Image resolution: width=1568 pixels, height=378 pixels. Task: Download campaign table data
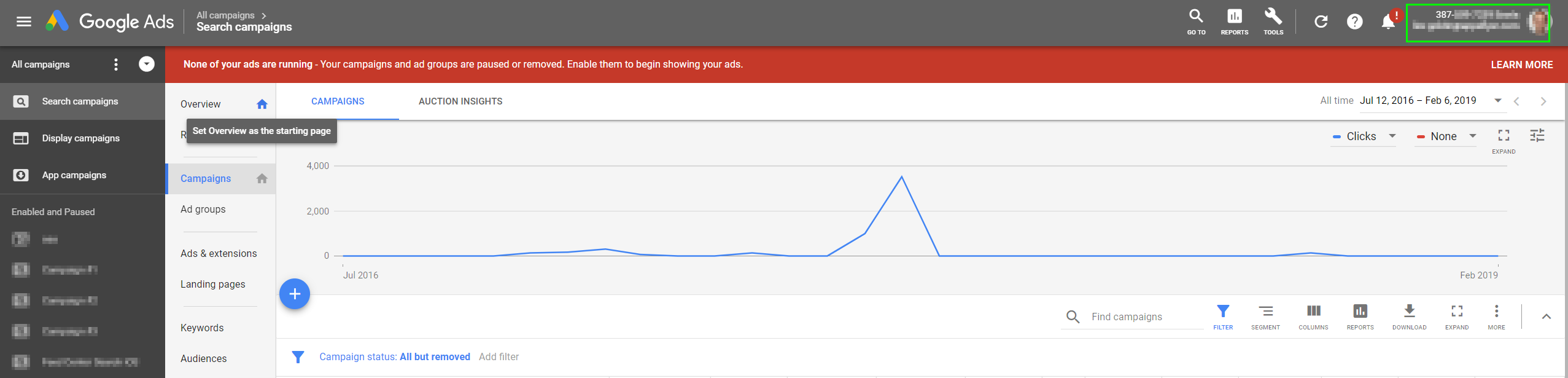pos(1409,317)
